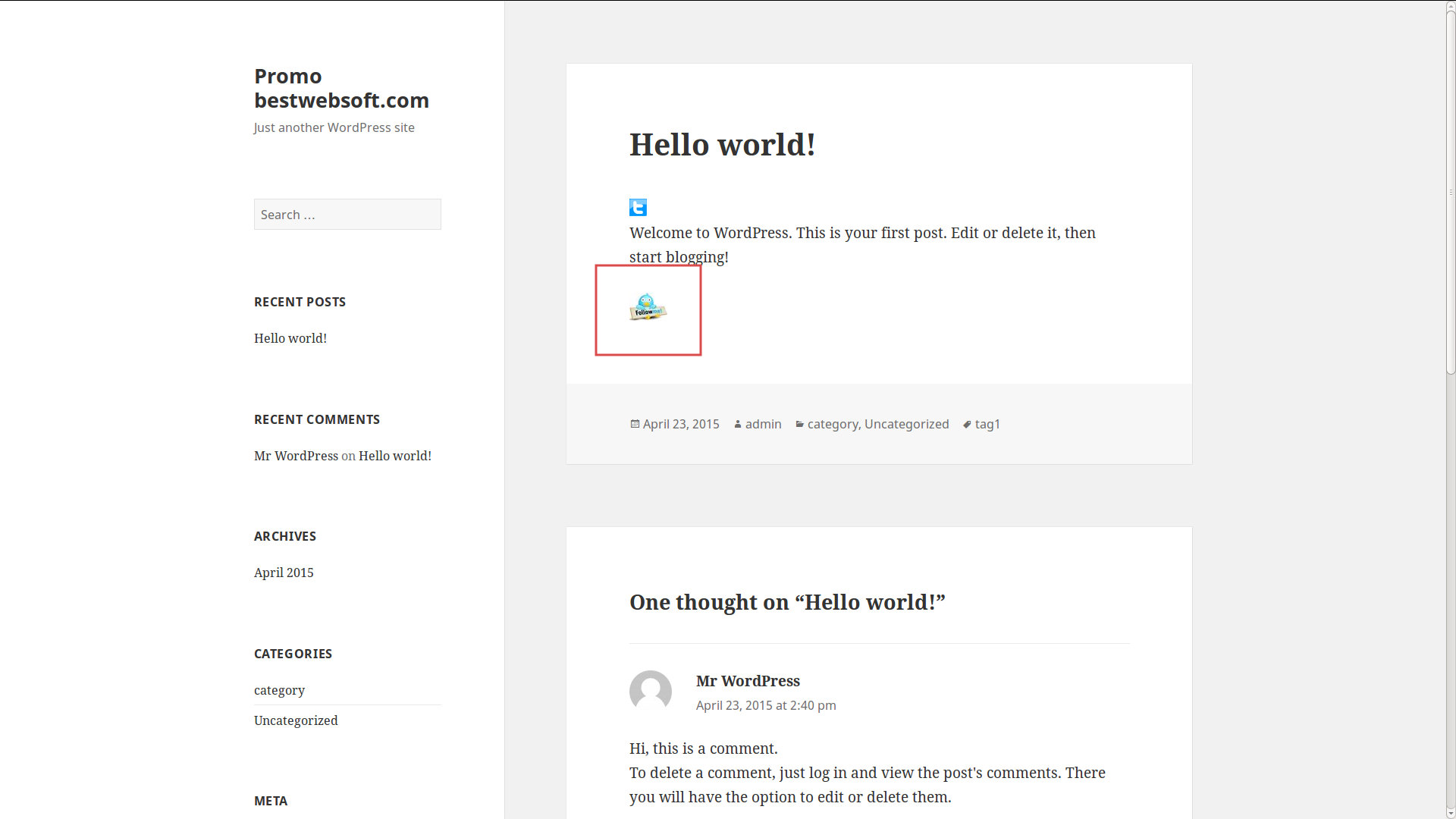Image resolution: width=1456 pixels, height=819 pixels.
Task: Open Hello world! under Recent Posts
Action: click(290, 338)
